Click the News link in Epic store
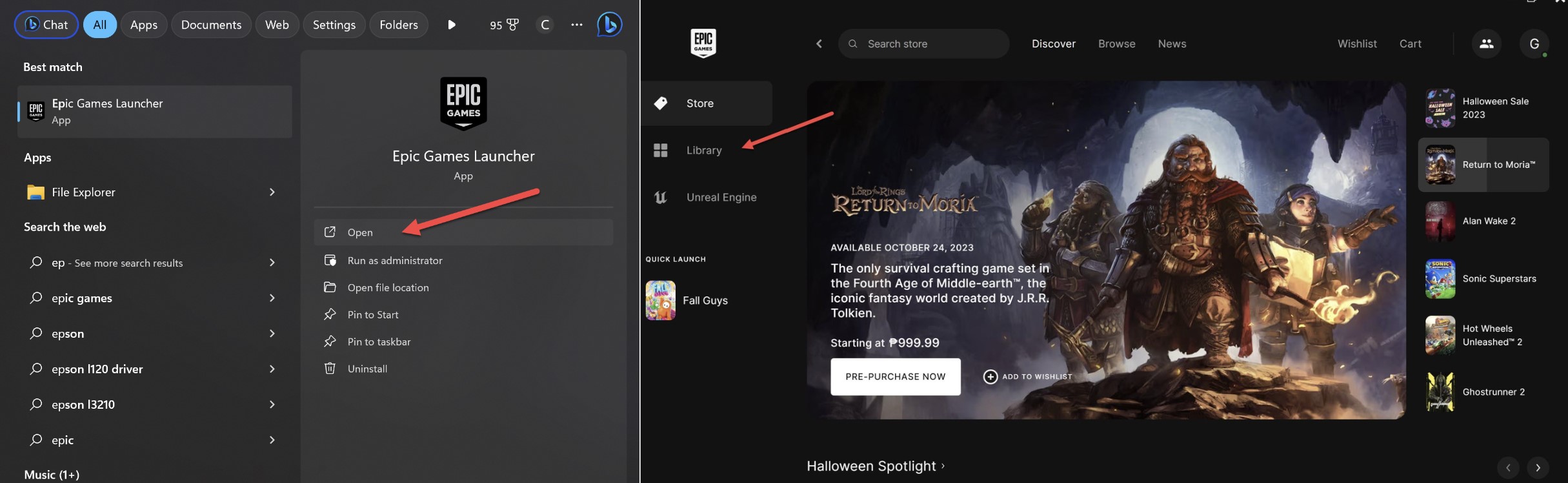Image resolution: width=1568 pixels, height=483 pixels. tap(1172, 44)
